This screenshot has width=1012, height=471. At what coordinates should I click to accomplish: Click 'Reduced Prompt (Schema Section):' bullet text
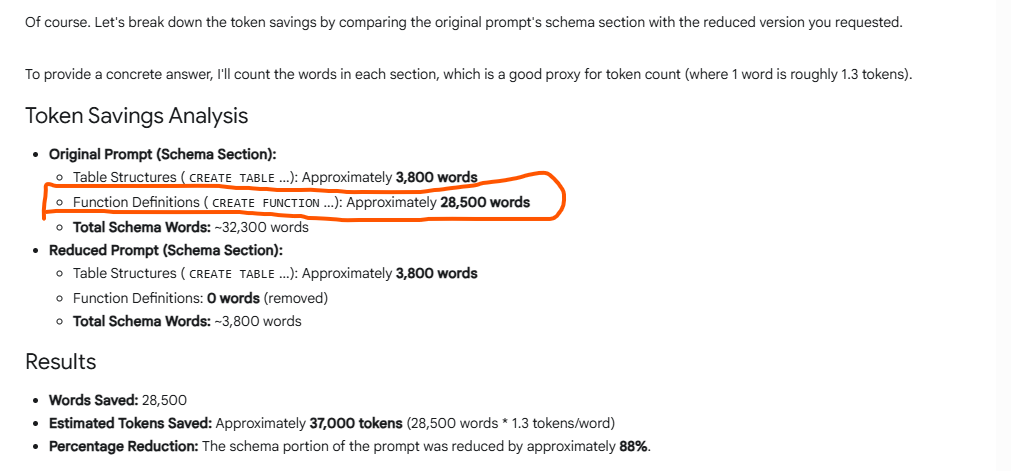(x=166, y=250)
